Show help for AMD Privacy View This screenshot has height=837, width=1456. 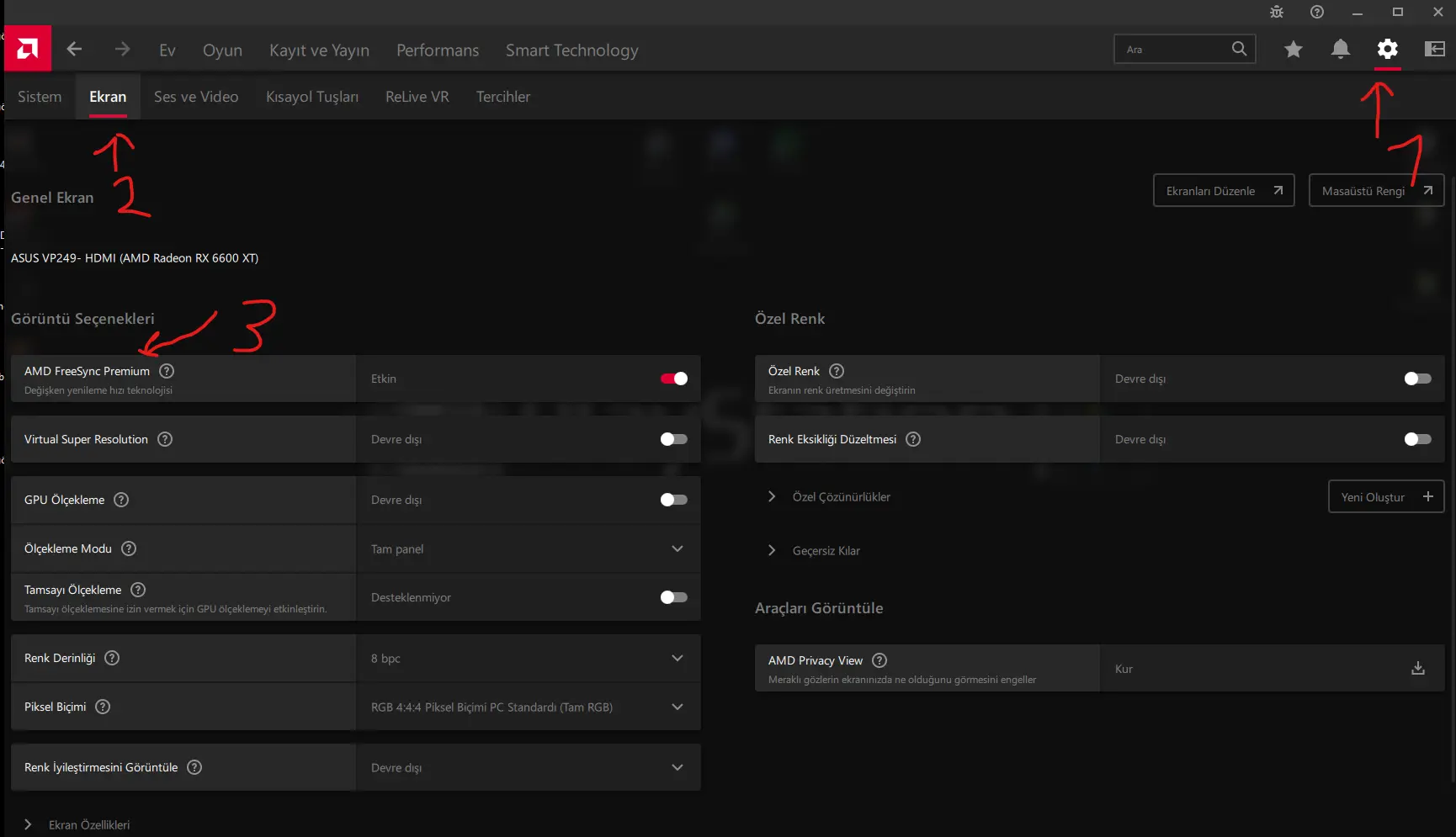(879, 660)
